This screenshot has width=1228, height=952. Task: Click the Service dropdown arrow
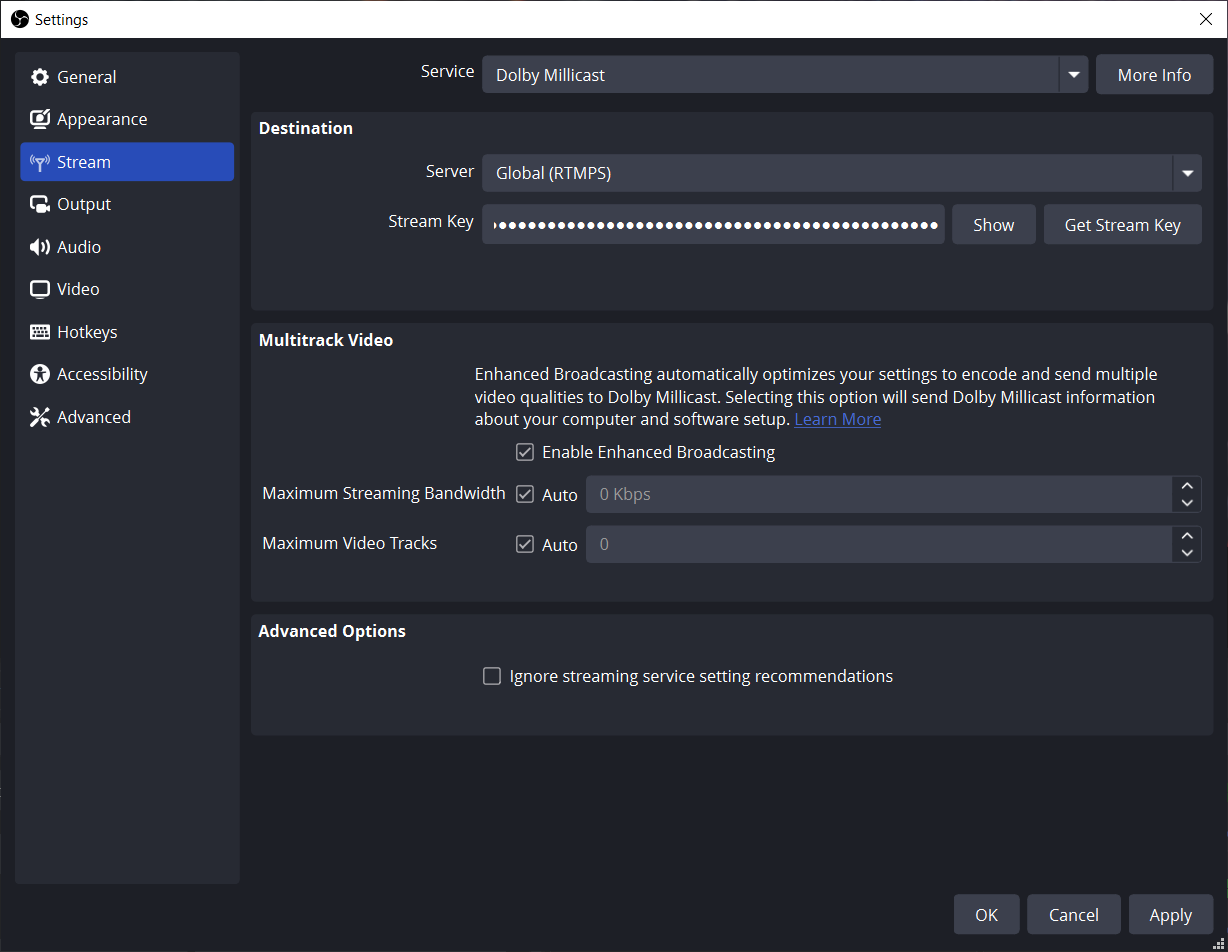pos(1073,75)
